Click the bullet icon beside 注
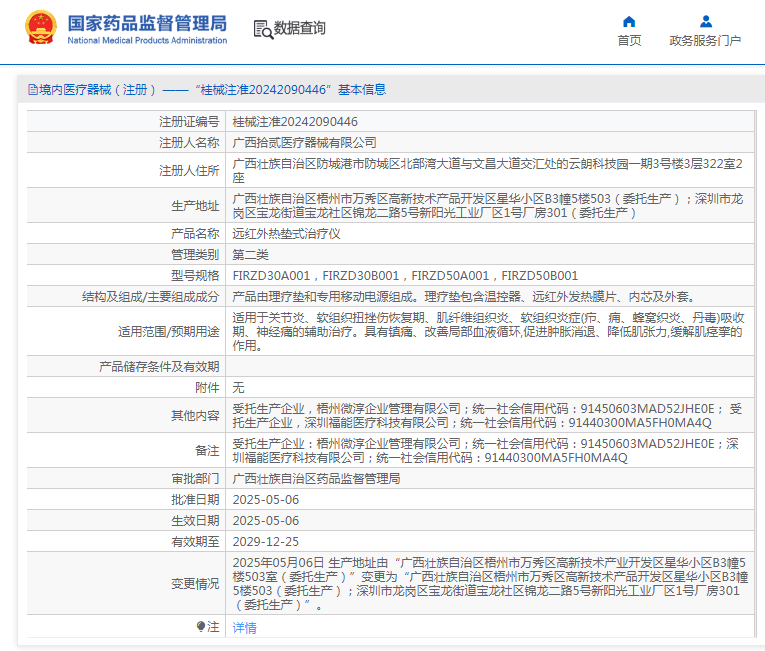765x651 pixels. tap(201, 627)
